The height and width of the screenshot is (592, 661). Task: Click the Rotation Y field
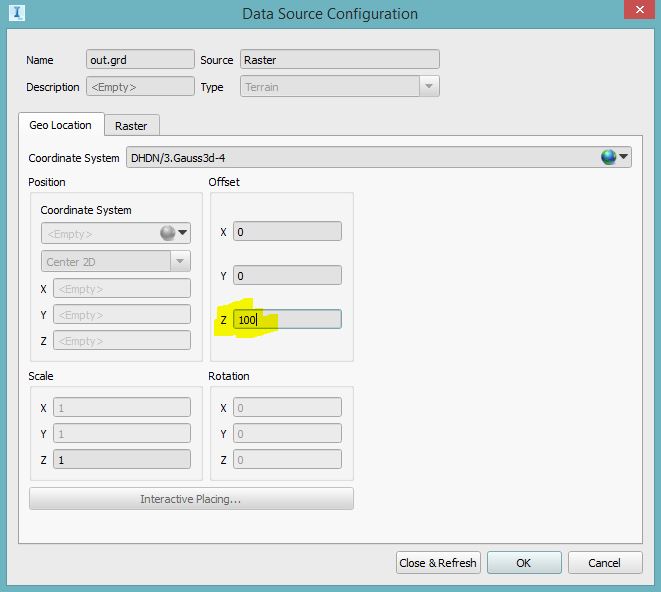288,433
